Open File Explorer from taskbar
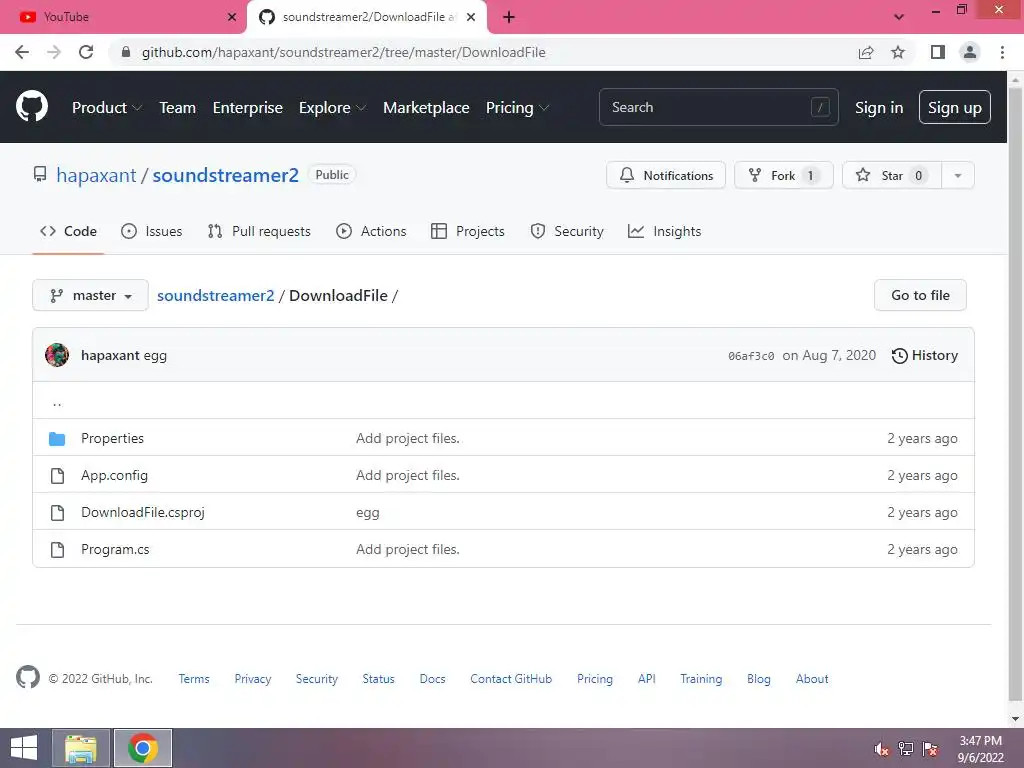 coord(81,748)
